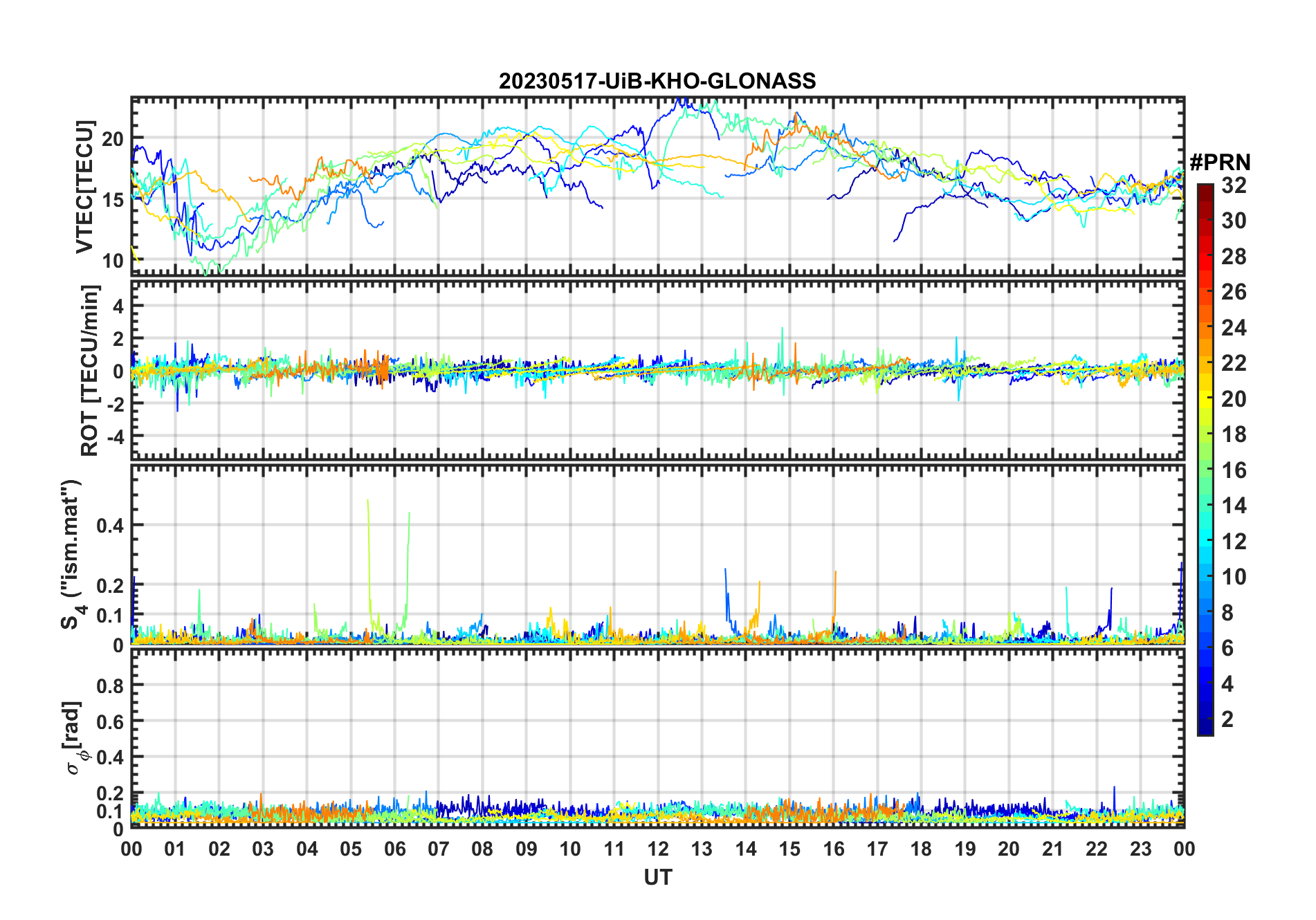1316x920 pixels.
Task: Select colorbar tick label "30"
Action: pyautogui.click(x=1234, y=221)
